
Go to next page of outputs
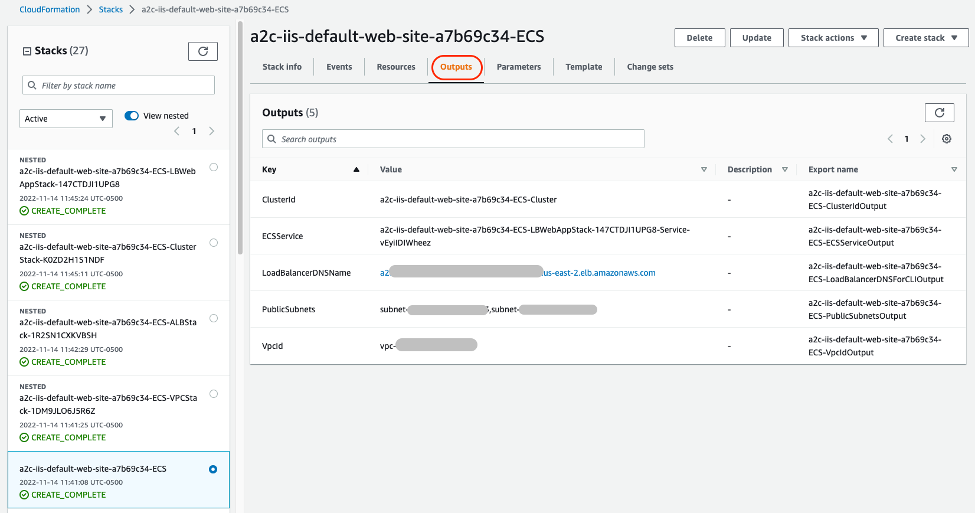pos(923,139)
